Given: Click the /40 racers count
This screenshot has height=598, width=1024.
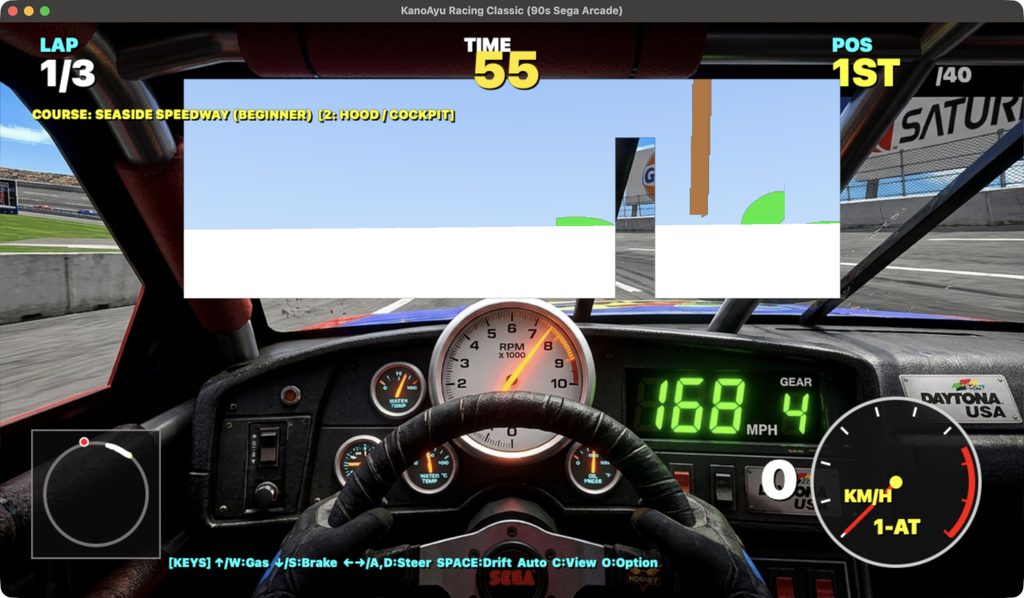Looking at the screenshot, I should tap(953, 75).
